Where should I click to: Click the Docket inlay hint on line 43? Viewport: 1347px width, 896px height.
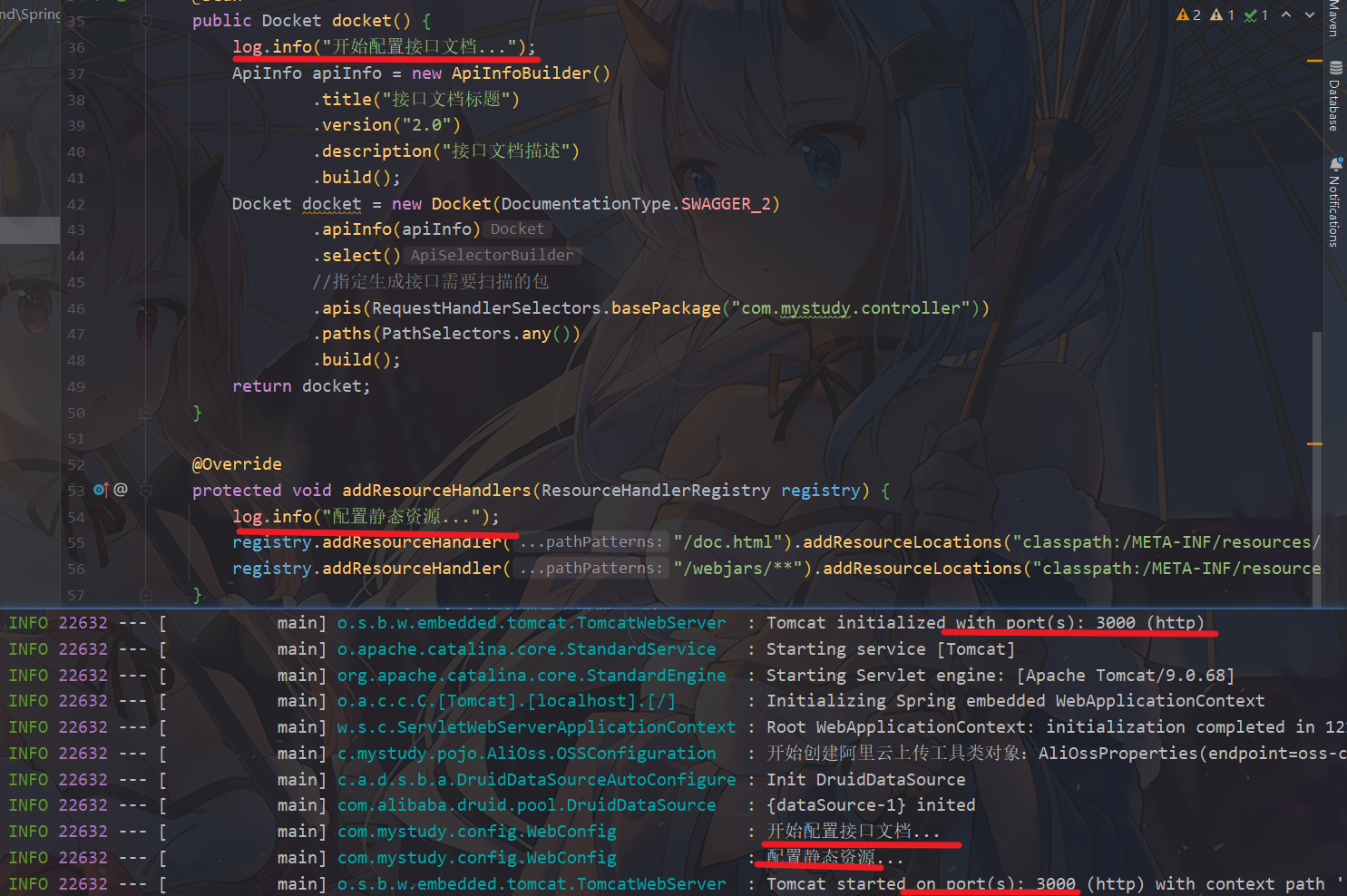pos(517,229)
